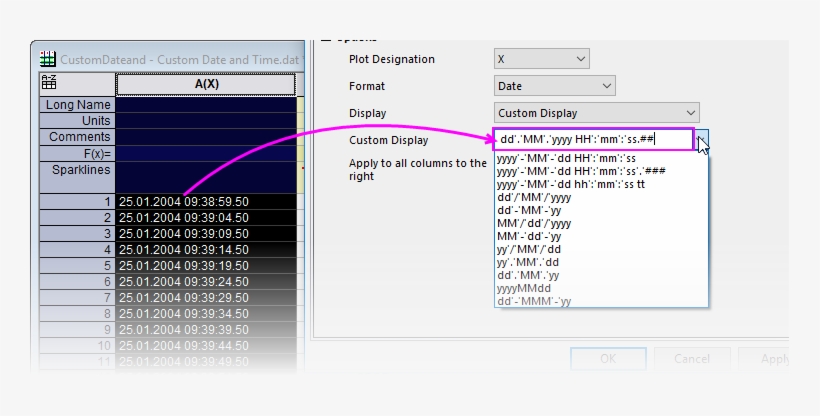Select cell 25.01.2004 09:39:14.50
The height and width of the screenshot is (416, 820).
tap(206, 250)
